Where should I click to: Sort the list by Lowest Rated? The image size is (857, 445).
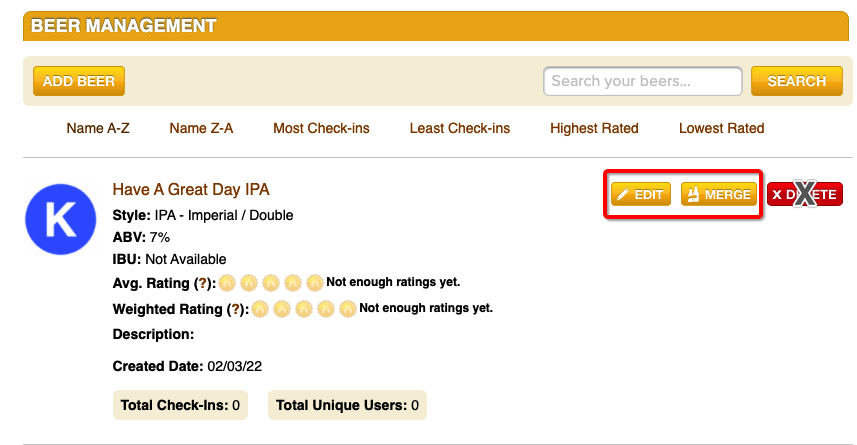pos(721,128)
